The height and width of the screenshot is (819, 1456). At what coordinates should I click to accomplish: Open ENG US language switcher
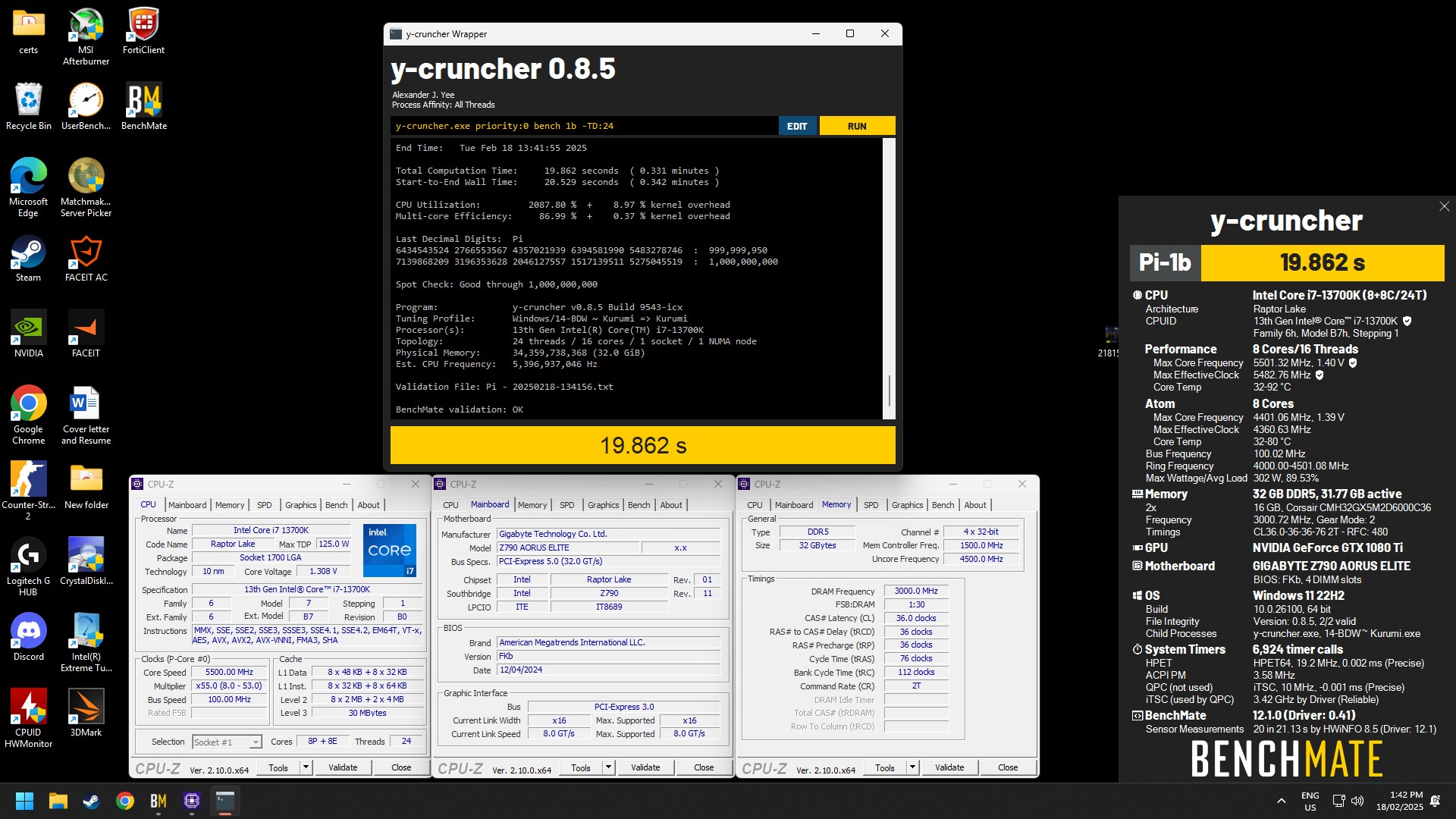(x=1310, y=801)
